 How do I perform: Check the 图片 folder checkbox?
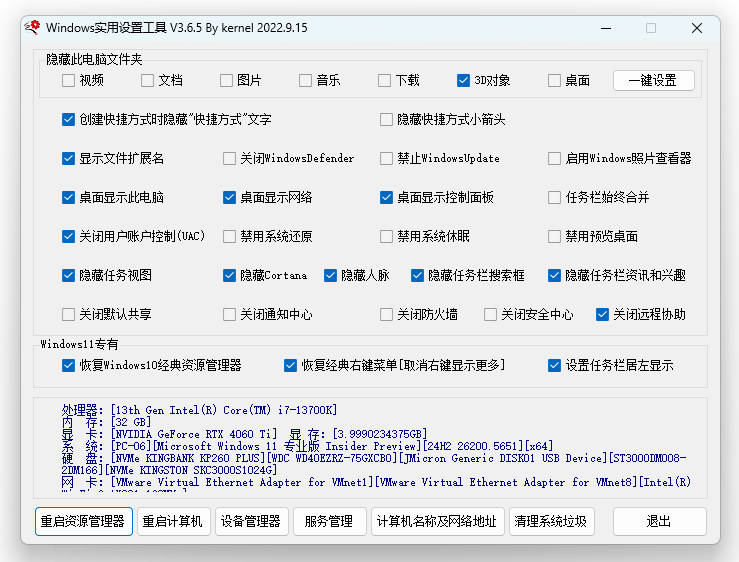point(226,81)
